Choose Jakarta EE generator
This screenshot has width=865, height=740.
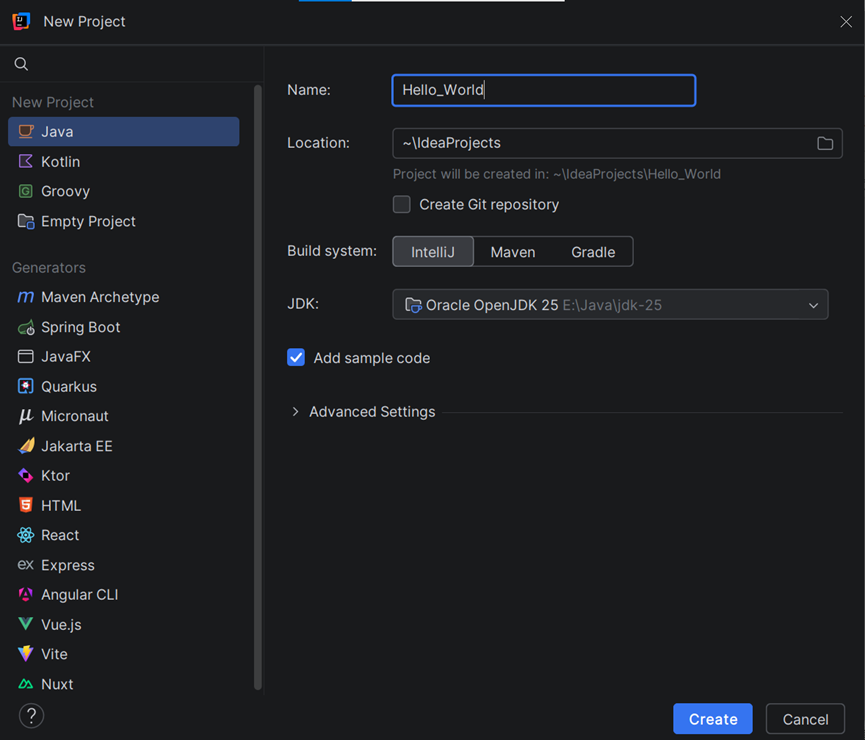[x=124, y=446]
